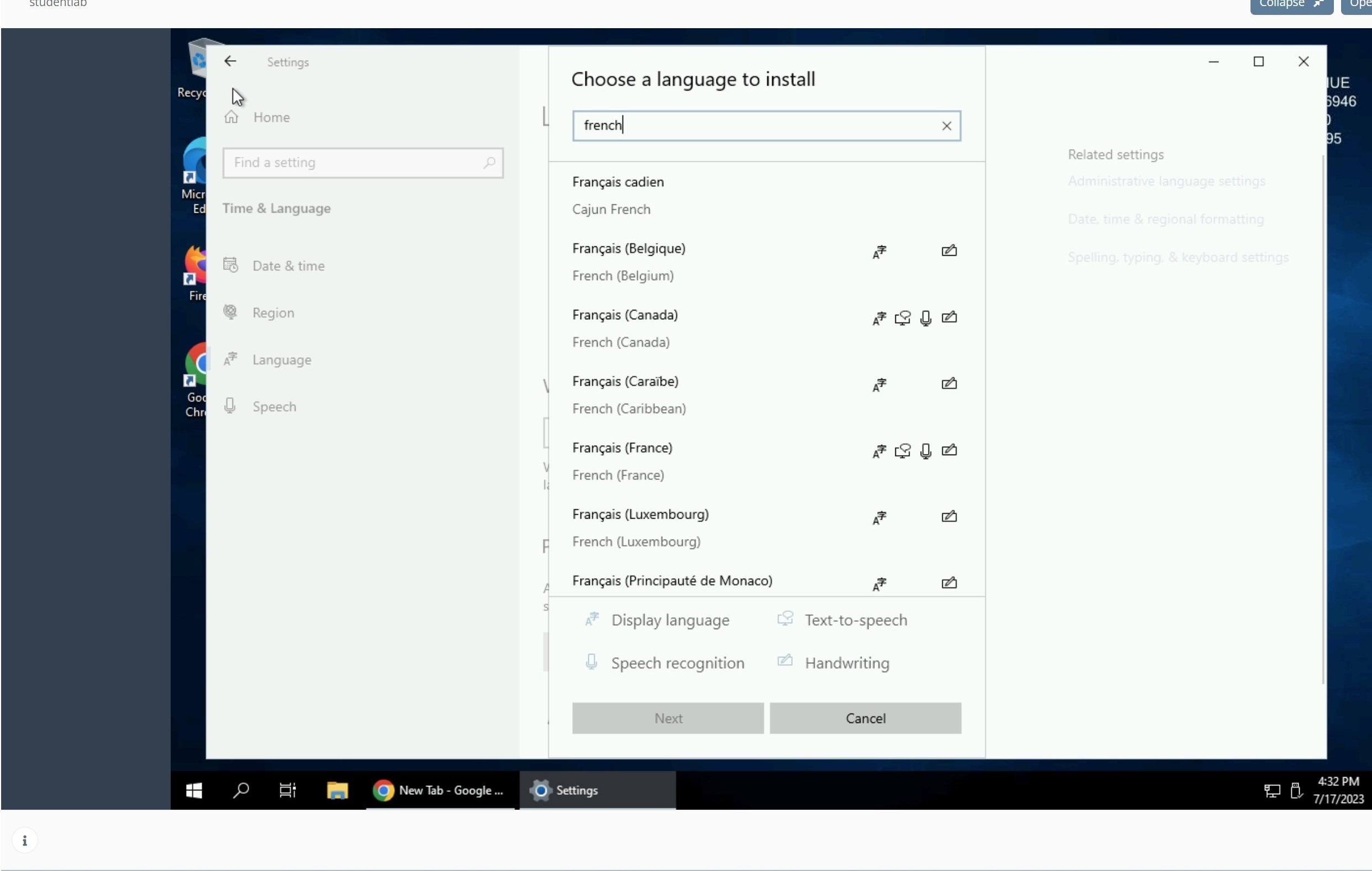Select Français cadien (Cajun French)
The height and width of the screenshot is (871, 1372).
(x=766, y=196)
